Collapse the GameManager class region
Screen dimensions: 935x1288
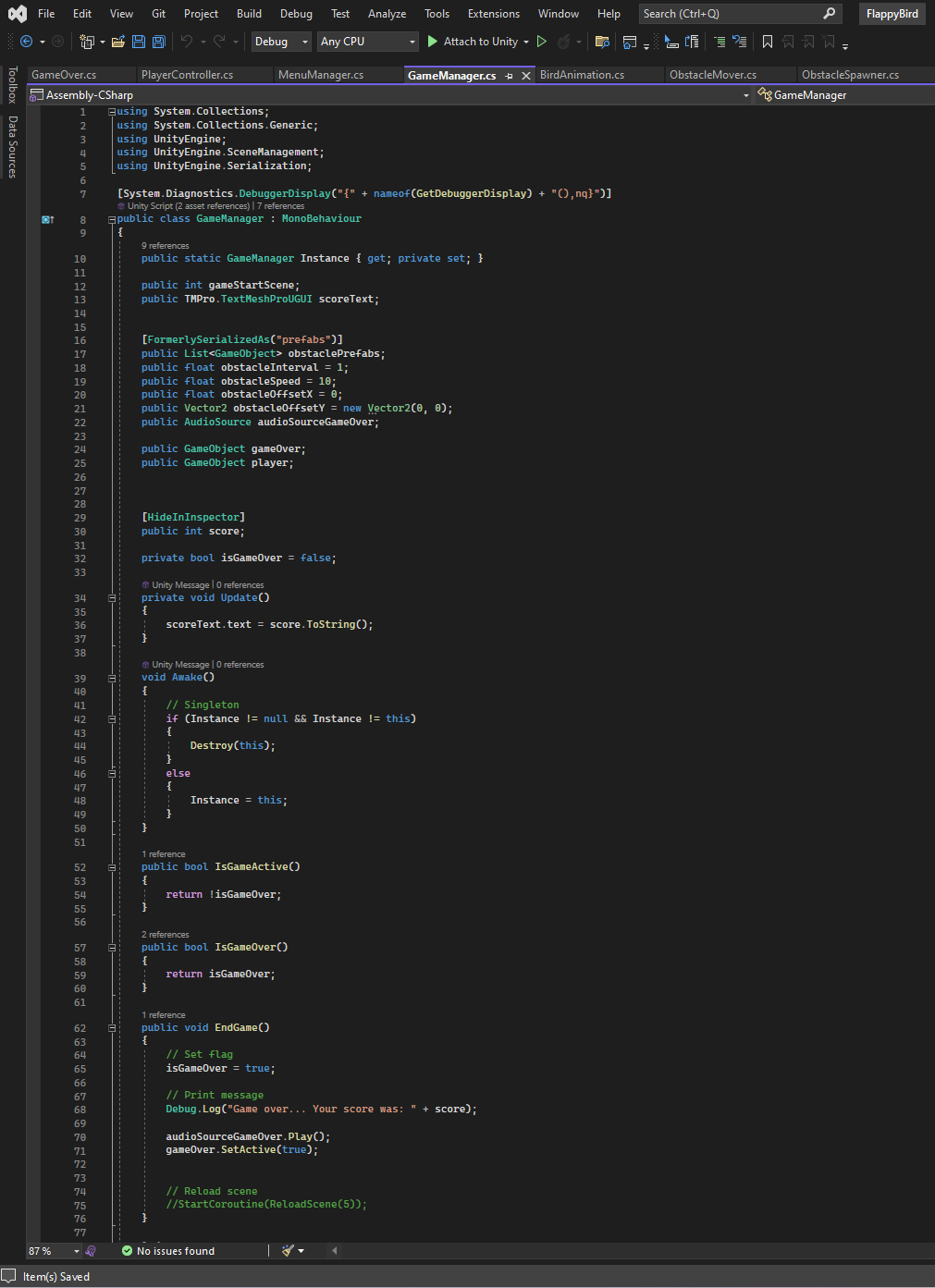pos(111,218)
